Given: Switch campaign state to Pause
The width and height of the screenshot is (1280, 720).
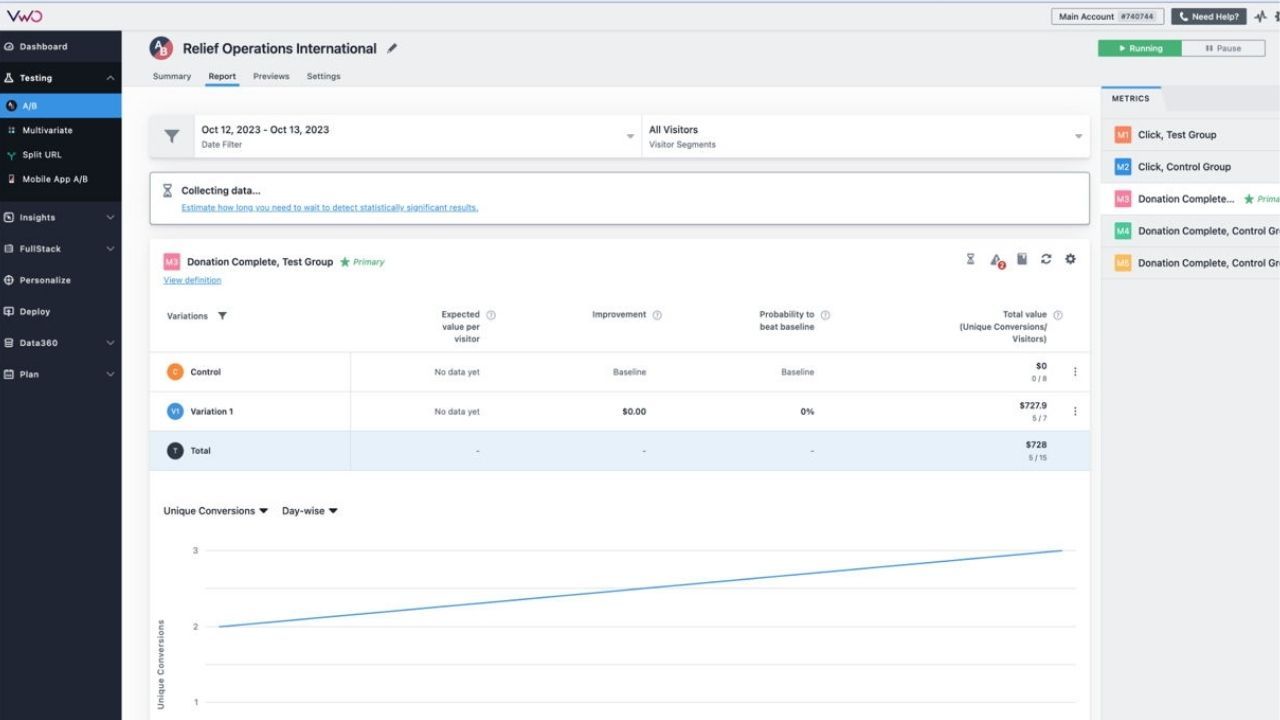Looking at the screenshot, I should point(1222,48).
